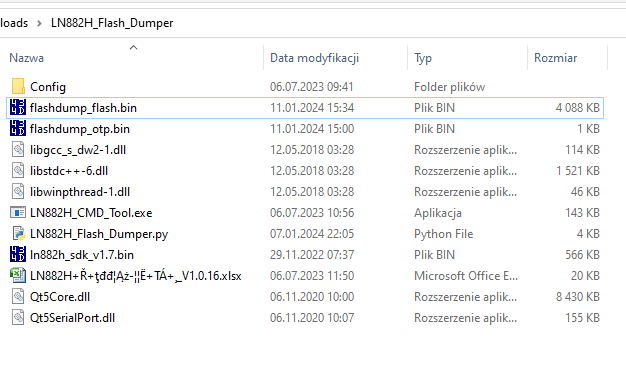This screenshot has width=626, height=372.
Task: Select the ln882h_sdk_v1.7.bin file icon
Action: tap(18, 255)
